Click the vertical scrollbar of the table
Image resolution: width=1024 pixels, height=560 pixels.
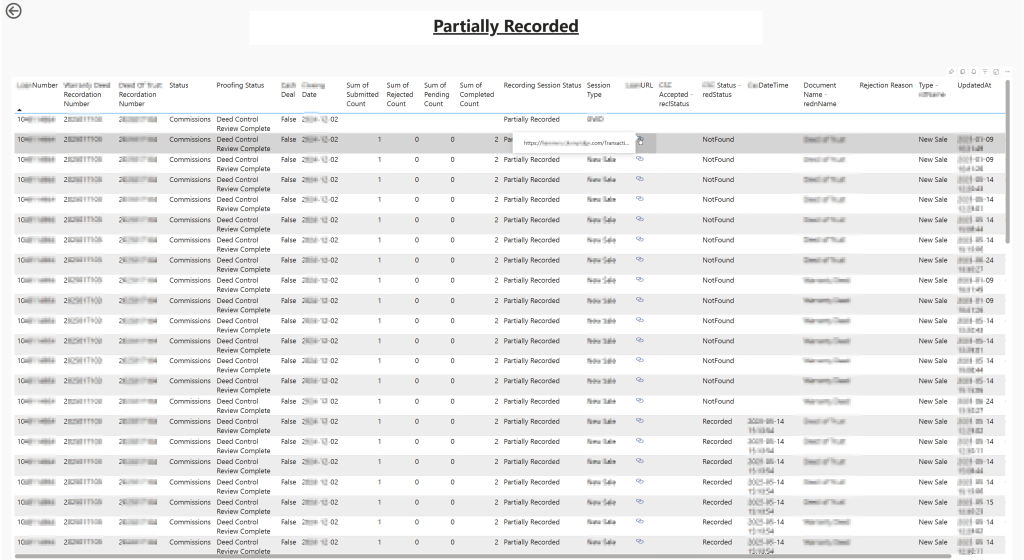(1008, 162)
